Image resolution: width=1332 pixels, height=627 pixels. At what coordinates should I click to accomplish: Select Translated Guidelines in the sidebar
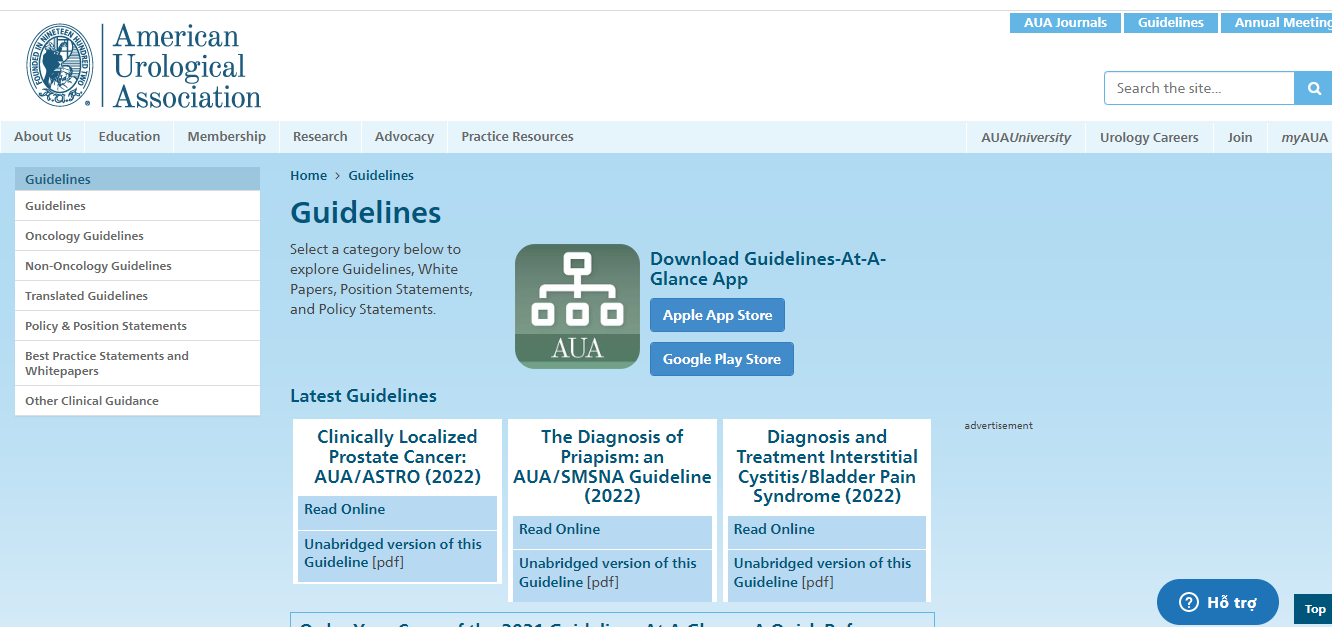coord(86,296)
